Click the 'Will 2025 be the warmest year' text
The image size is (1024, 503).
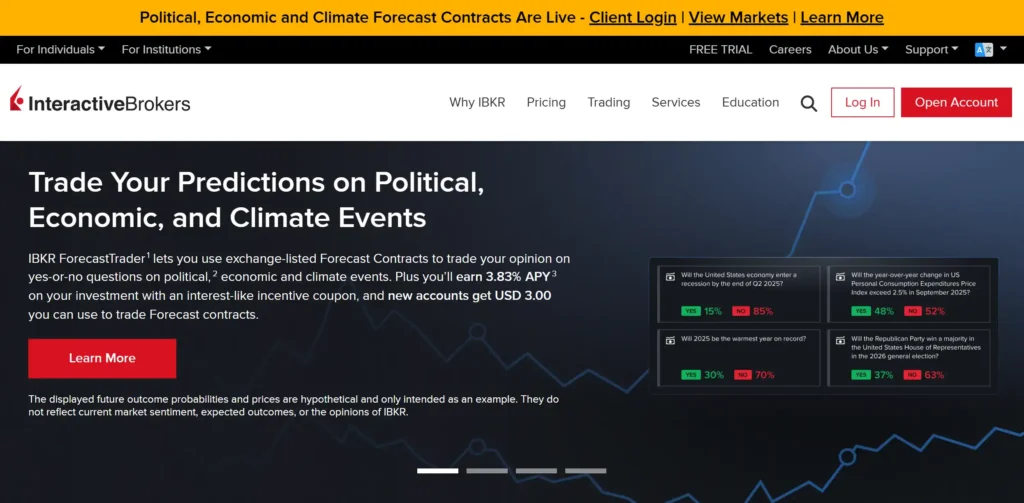pos(743,339)
